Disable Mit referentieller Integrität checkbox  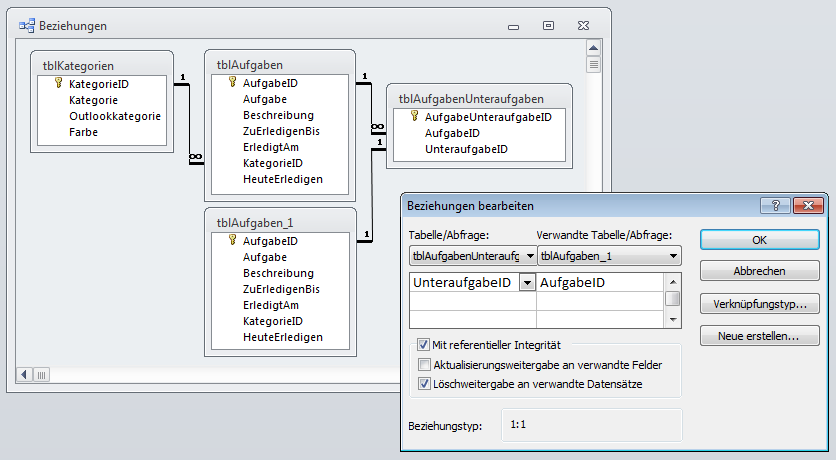(424, 345)
